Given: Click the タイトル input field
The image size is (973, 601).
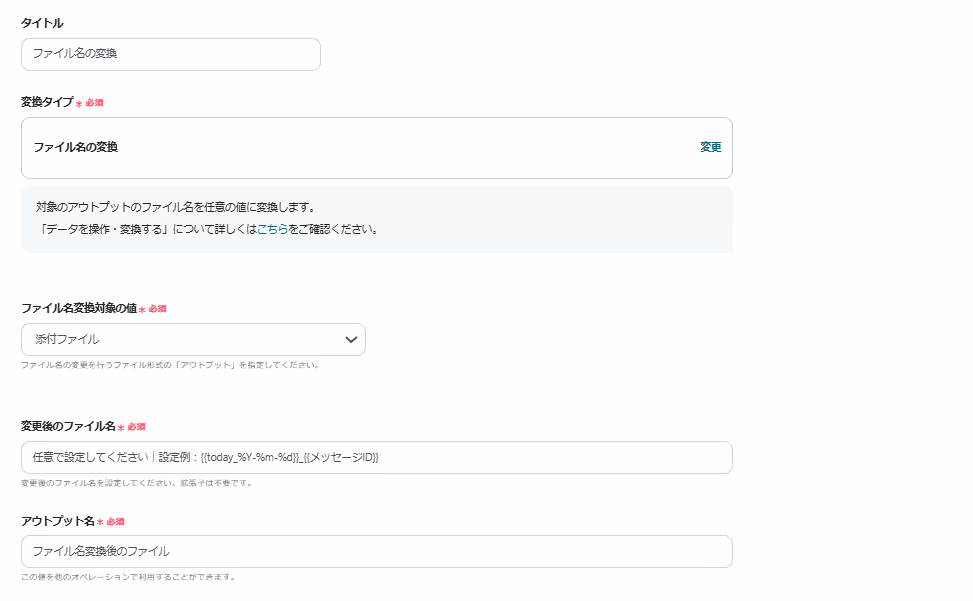Looking at the screenshot, I should [171, 55].
